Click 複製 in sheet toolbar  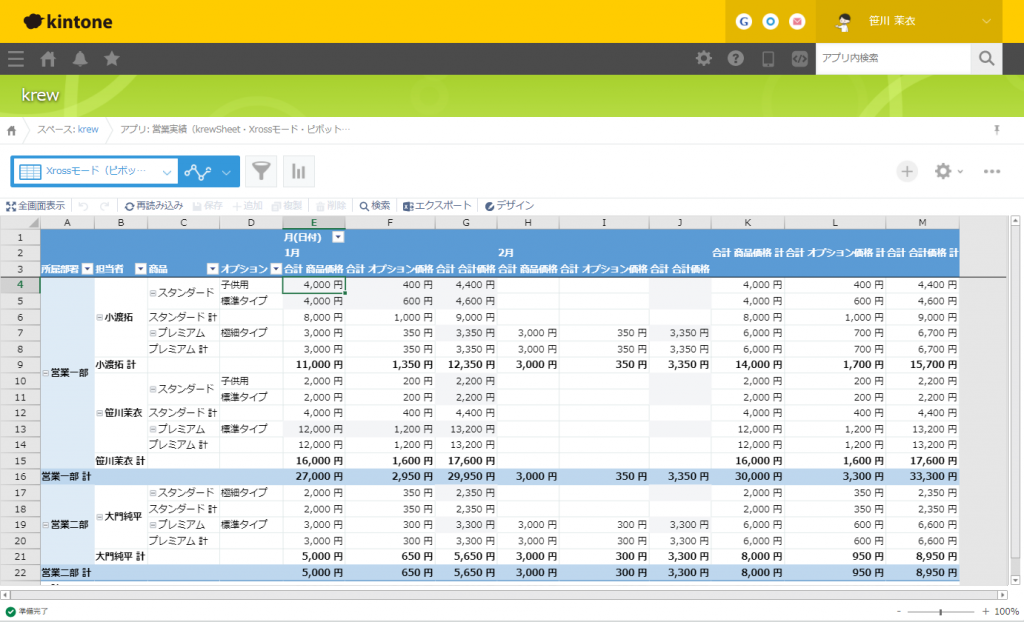[287, 206]
